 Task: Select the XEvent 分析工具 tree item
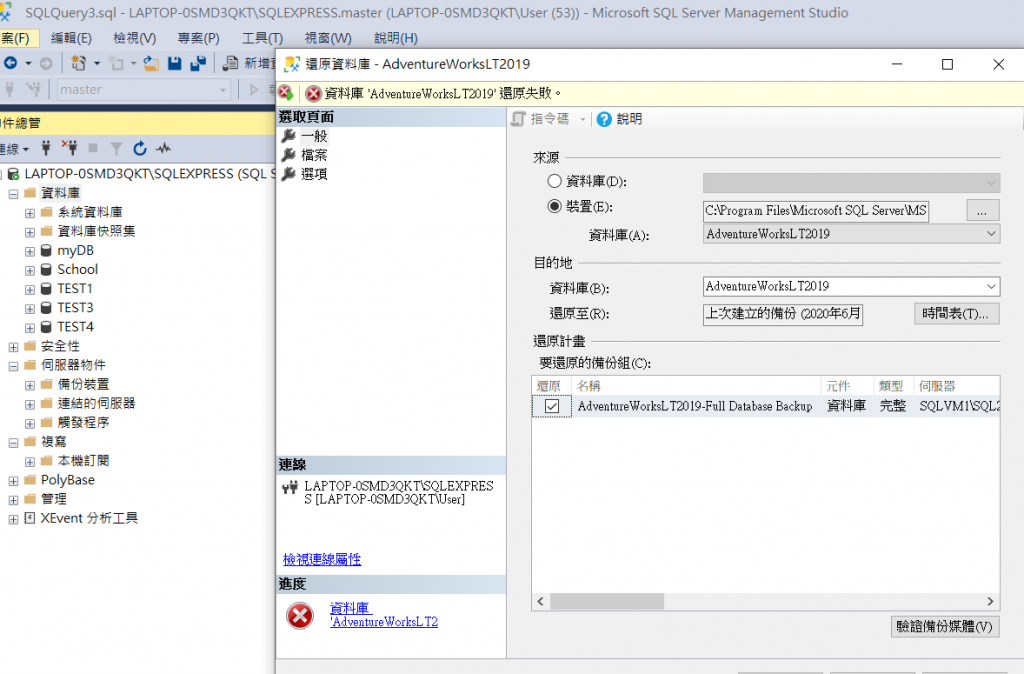pos(89,518)
